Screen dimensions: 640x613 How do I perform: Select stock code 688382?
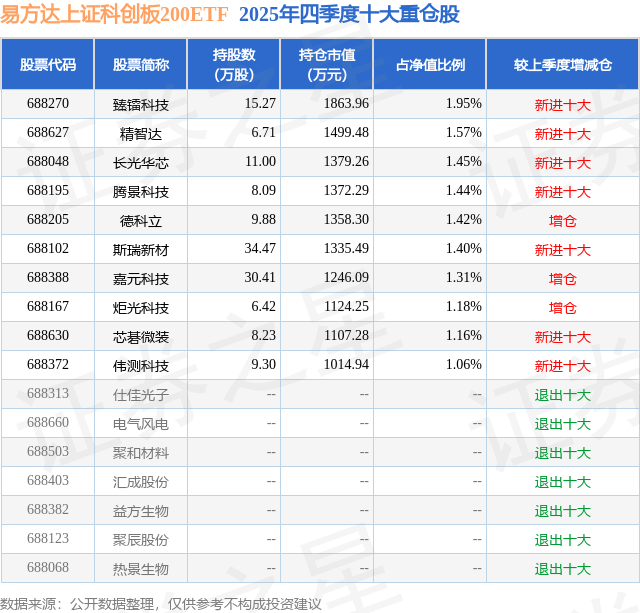[48, 509]
